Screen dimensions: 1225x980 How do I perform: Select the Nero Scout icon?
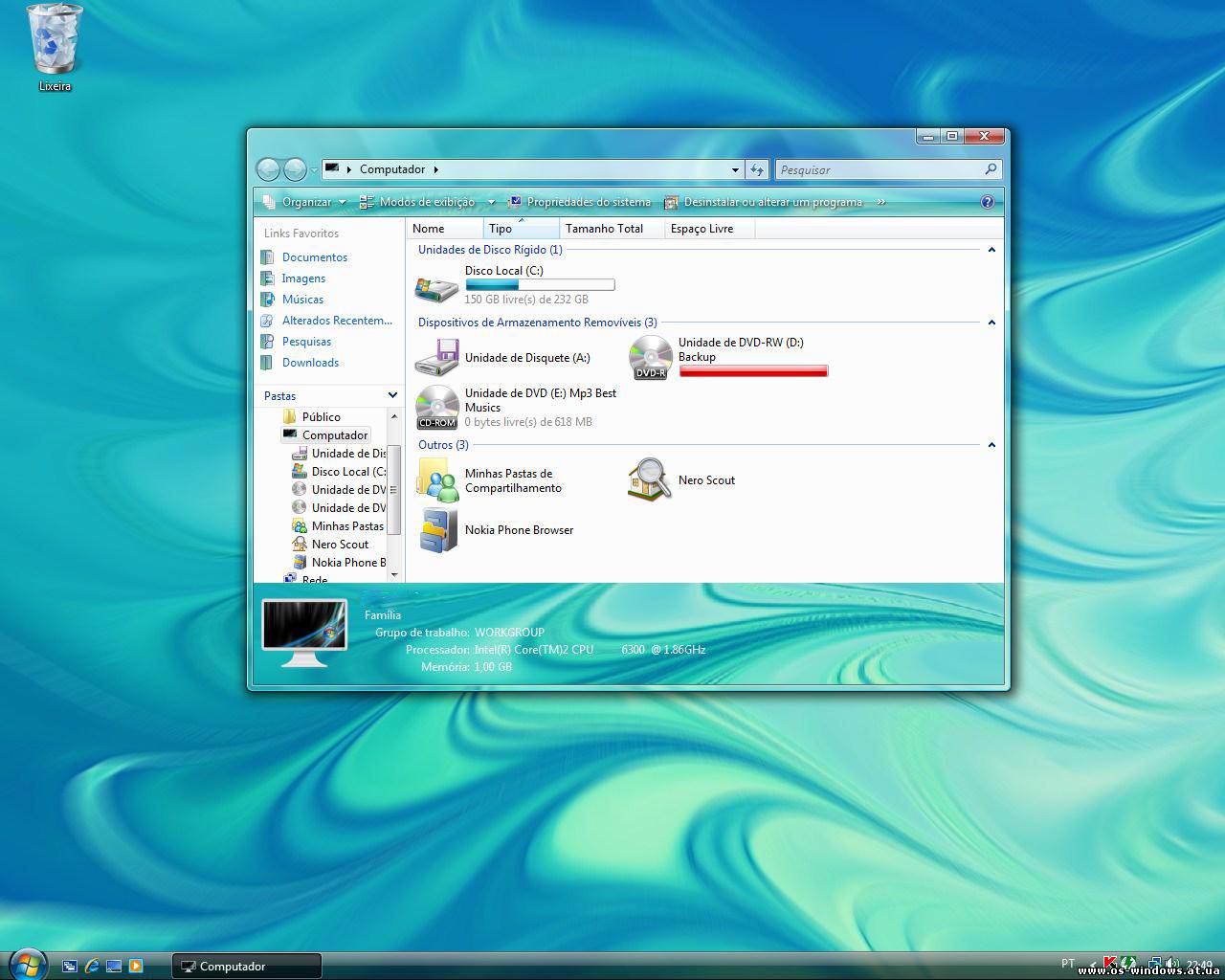coord(649,479)
